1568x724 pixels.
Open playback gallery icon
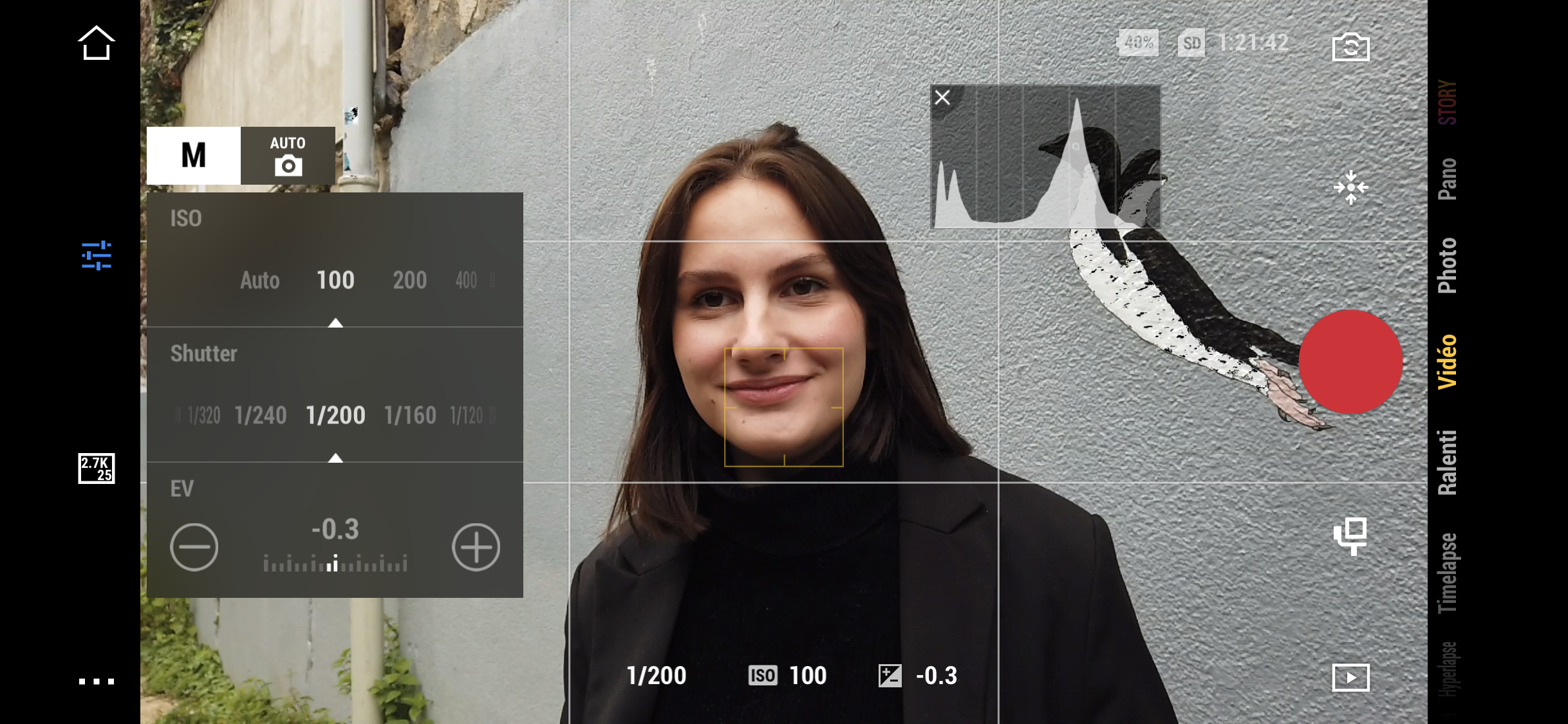pos(1350,677)
